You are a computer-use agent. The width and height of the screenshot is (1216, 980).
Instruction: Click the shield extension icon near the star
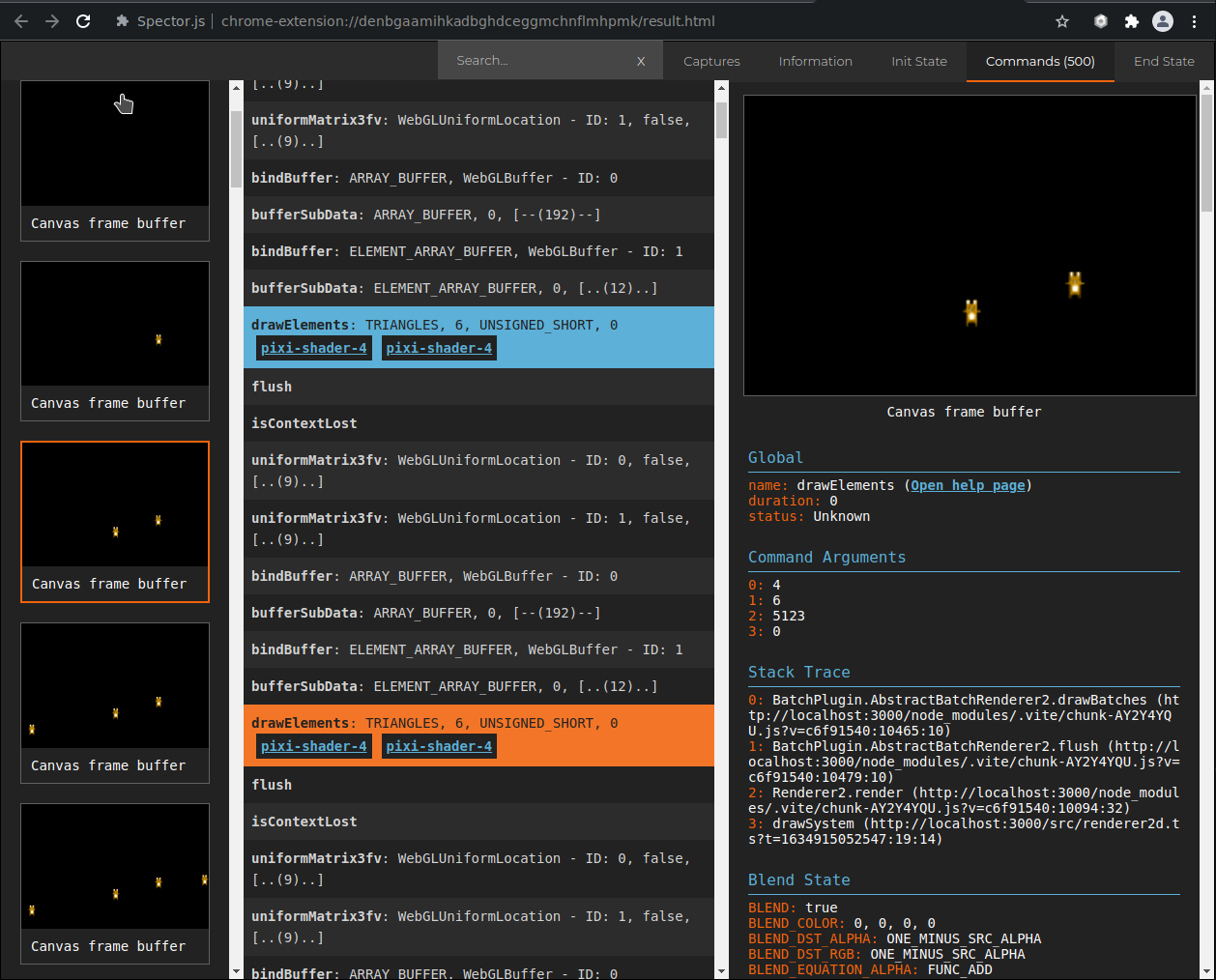point(1100,20)
